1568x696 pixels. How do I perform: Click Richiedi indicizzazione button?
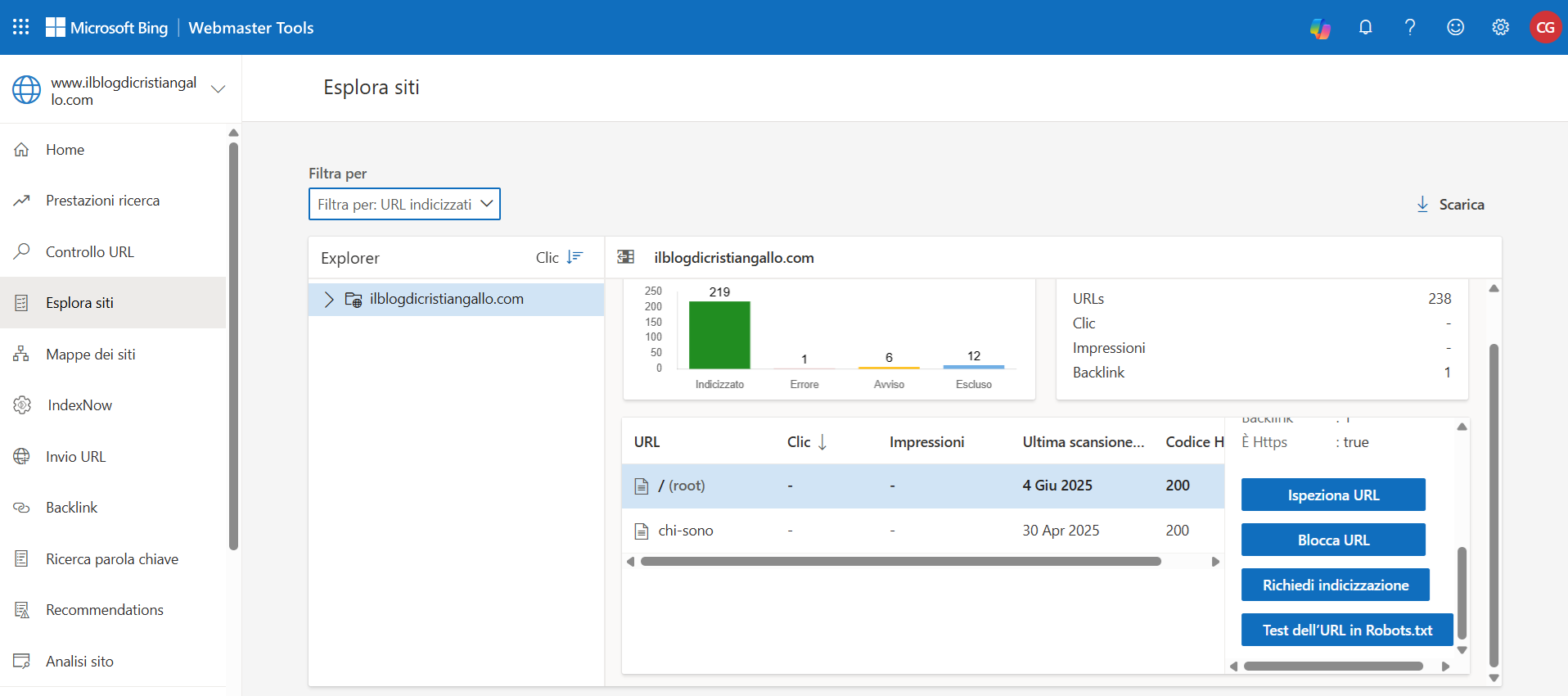[x=1336, y=585]
